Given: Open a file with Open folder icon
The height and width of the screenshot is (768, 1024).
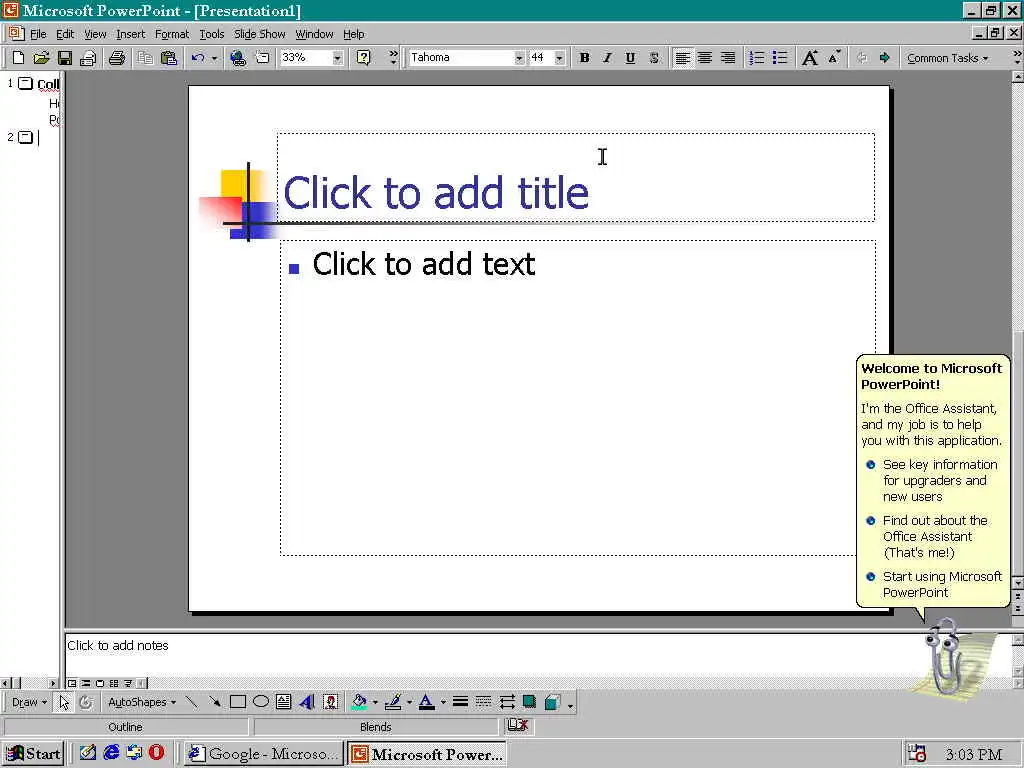Looking at the screenshot, I should click(x=41, y=58).
